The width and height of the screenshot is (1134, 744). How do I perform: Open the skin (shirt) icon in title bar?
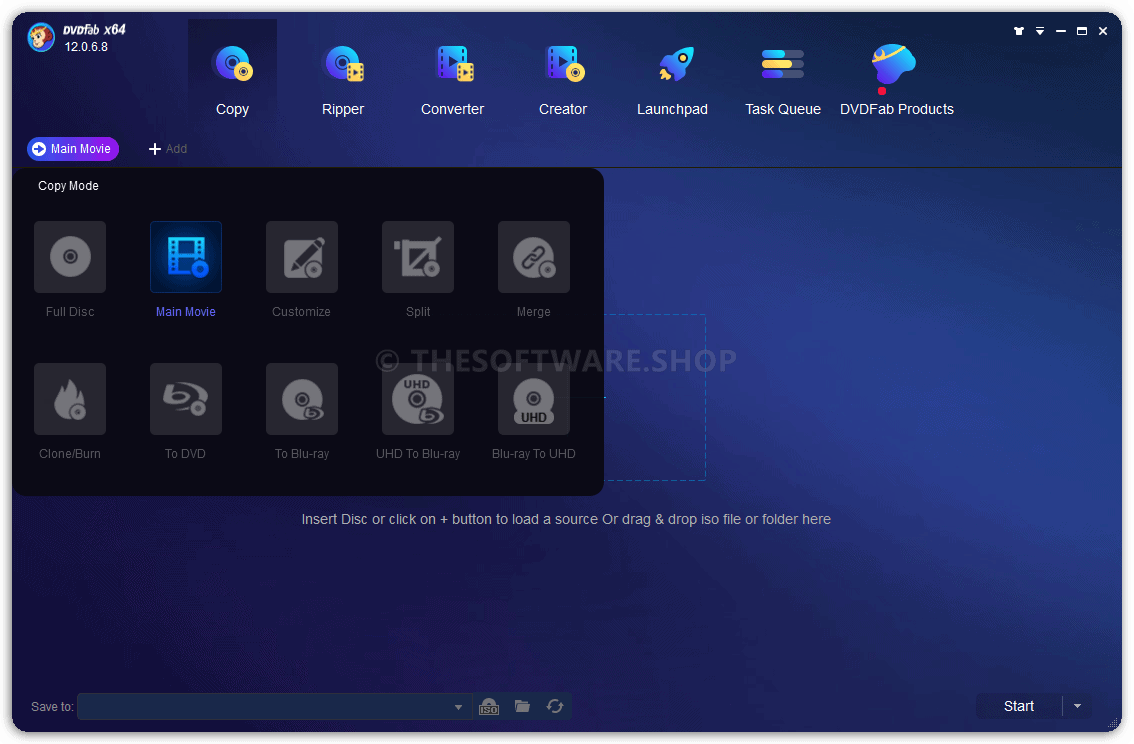point(1018,31)
